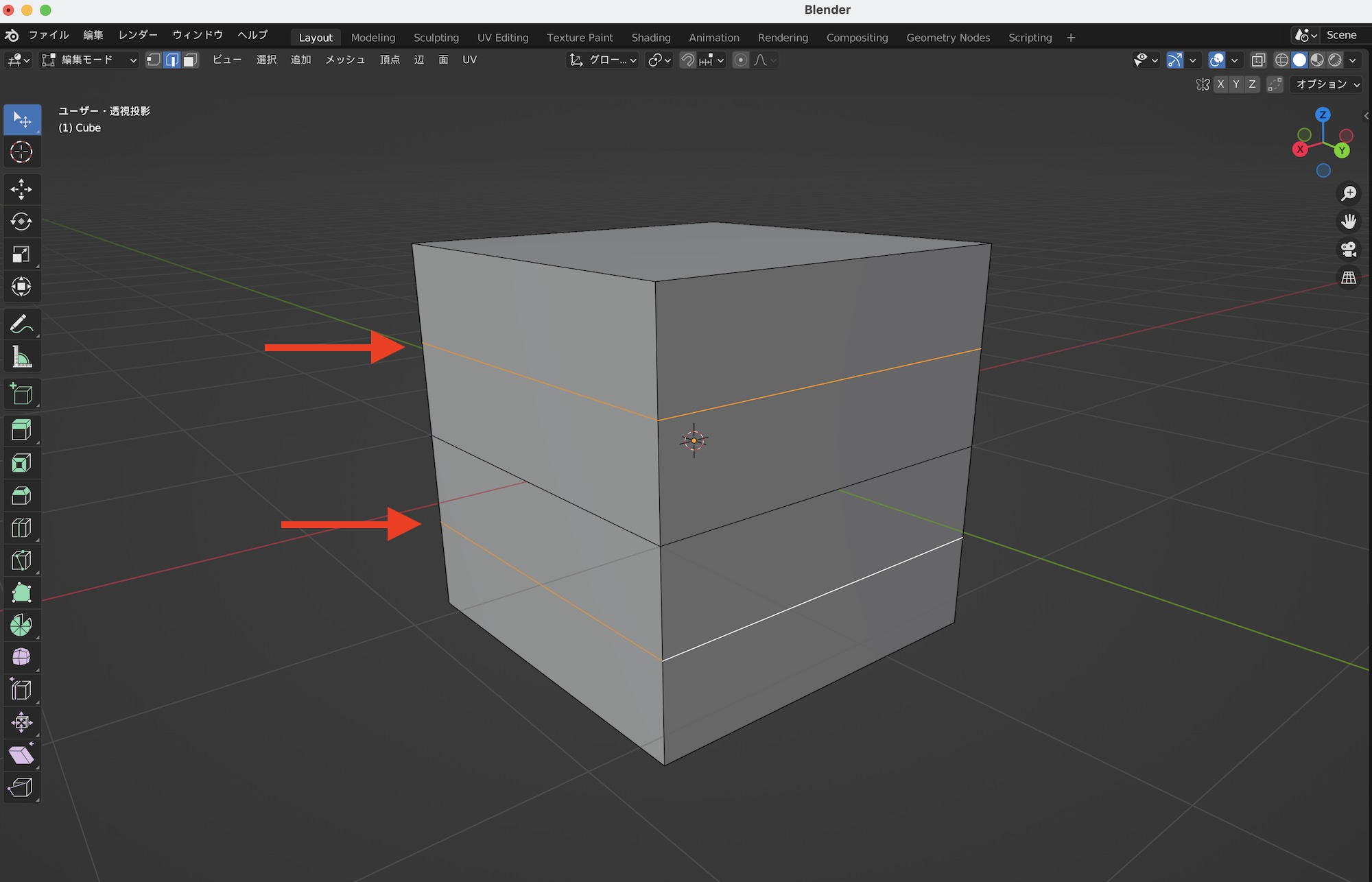1372x882 pixels.
Task: Activate the Measure tool
Action: click(21, 357)
